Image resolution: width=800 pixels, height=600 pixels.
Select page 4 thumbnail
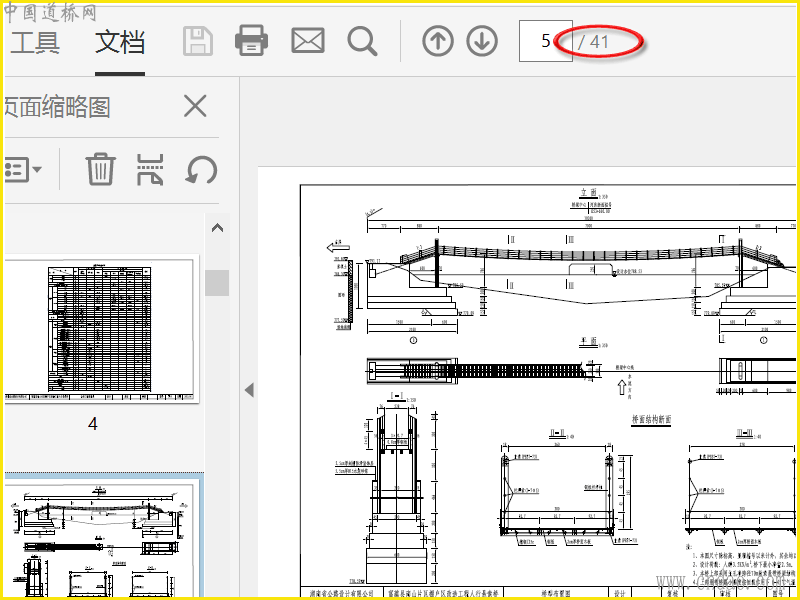click(x=100, y=329)
